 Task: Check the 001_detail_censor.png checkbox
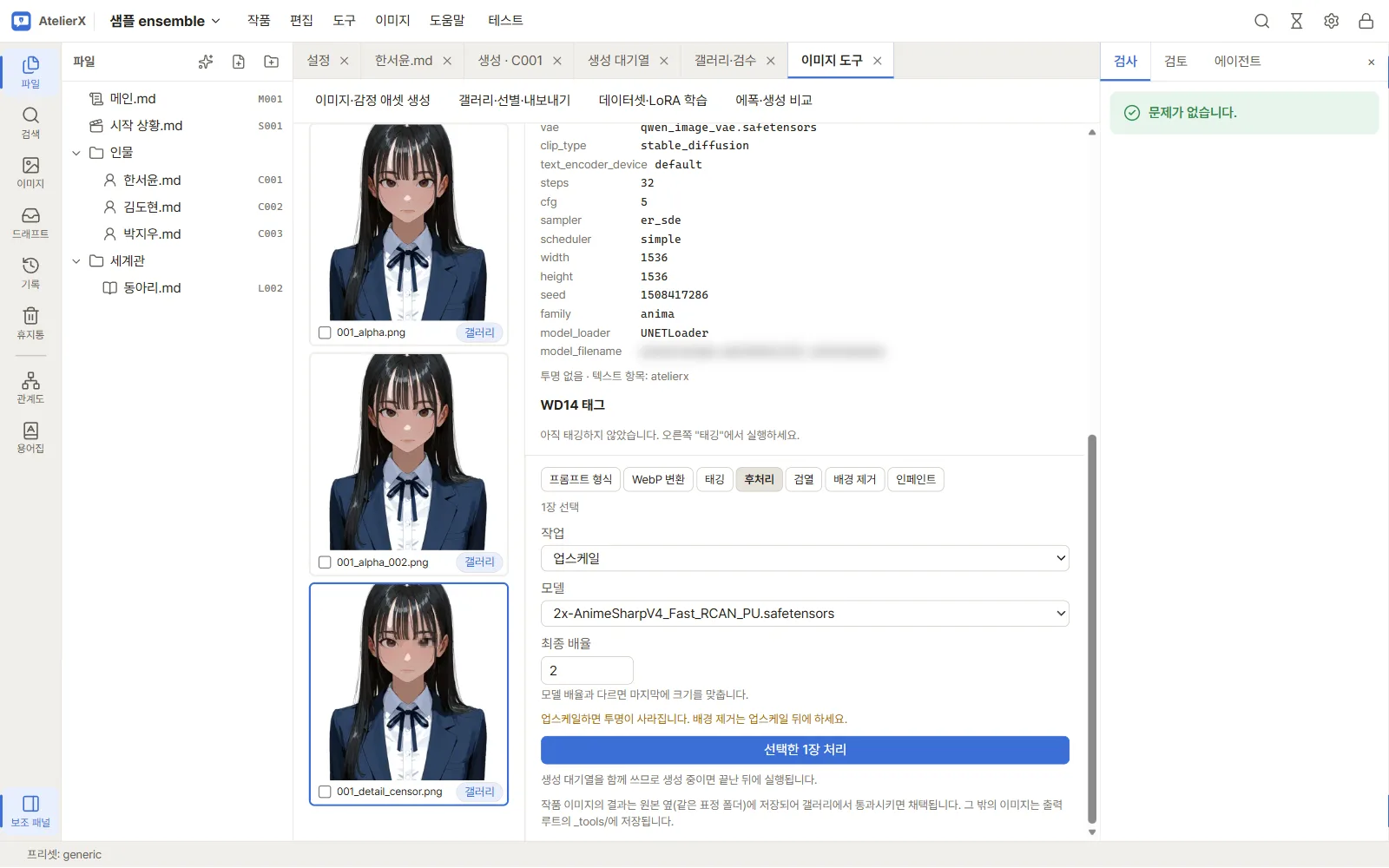click(x=325, y=792)
